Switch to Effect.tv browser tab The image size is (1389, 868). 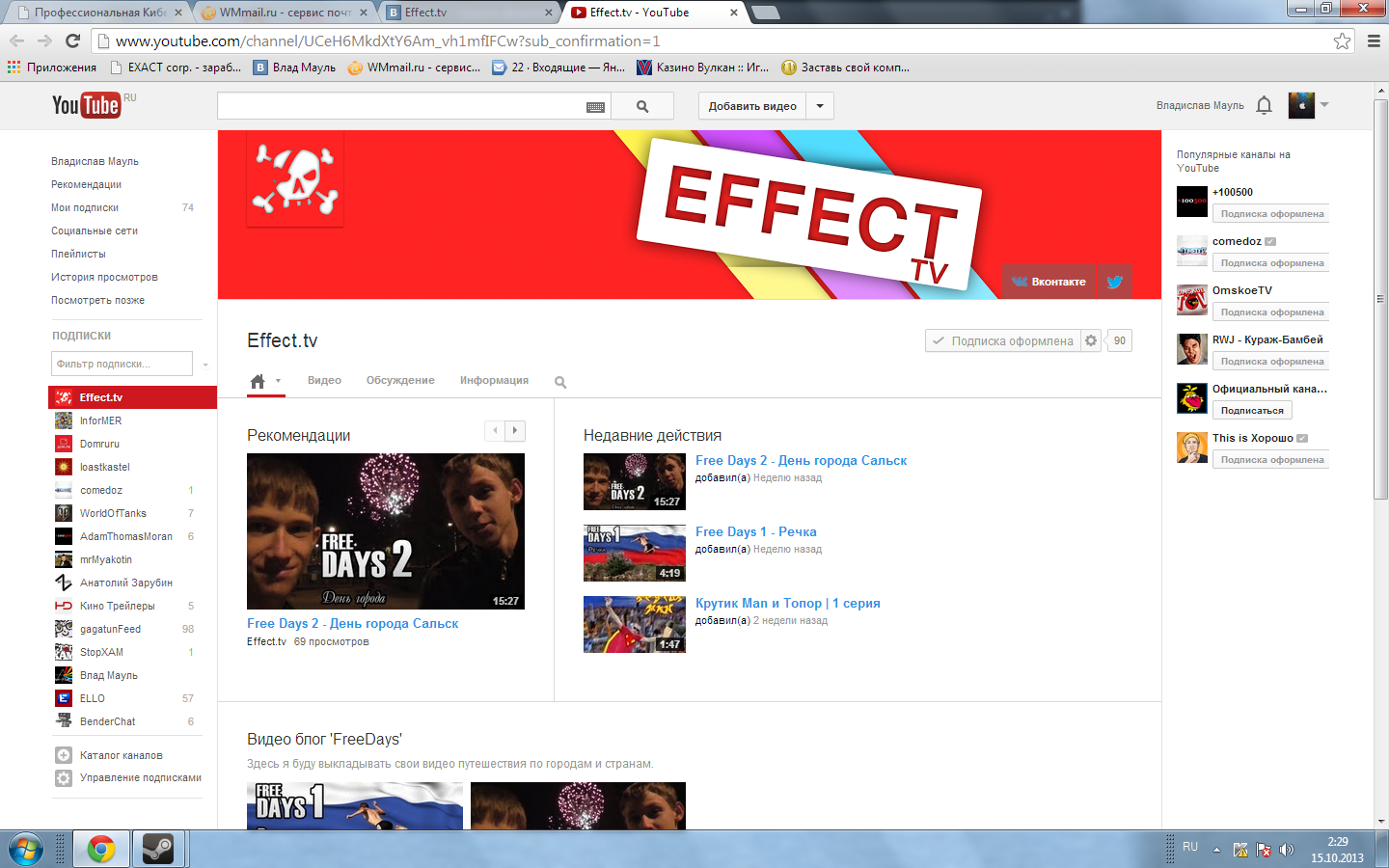click(471, 13)
